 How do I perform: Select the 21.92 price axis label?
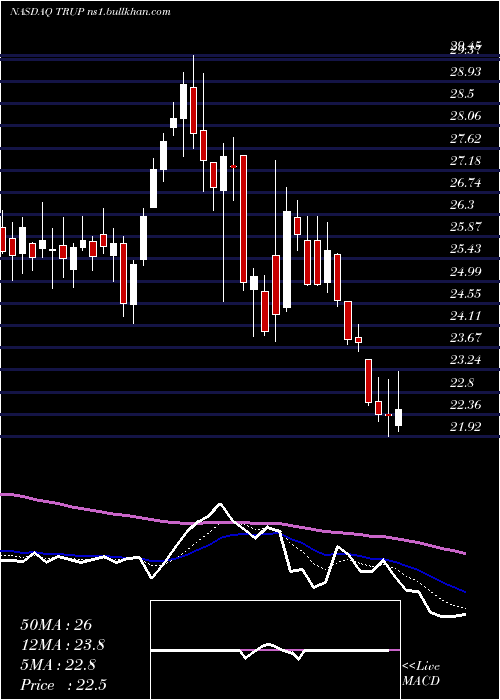tap(466, 427)
